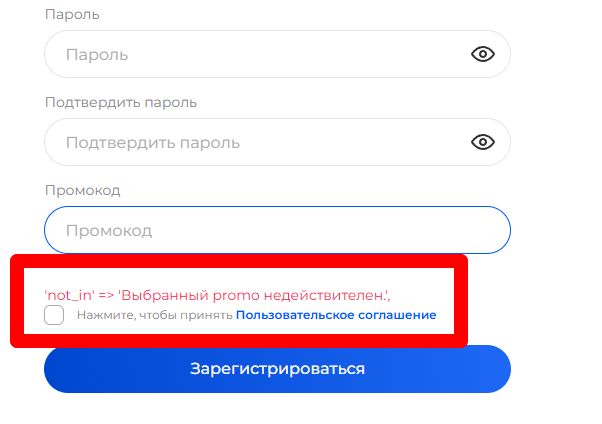Click into the Пароль input field
This screenshot has height=424, width=602.
point(250,54)
